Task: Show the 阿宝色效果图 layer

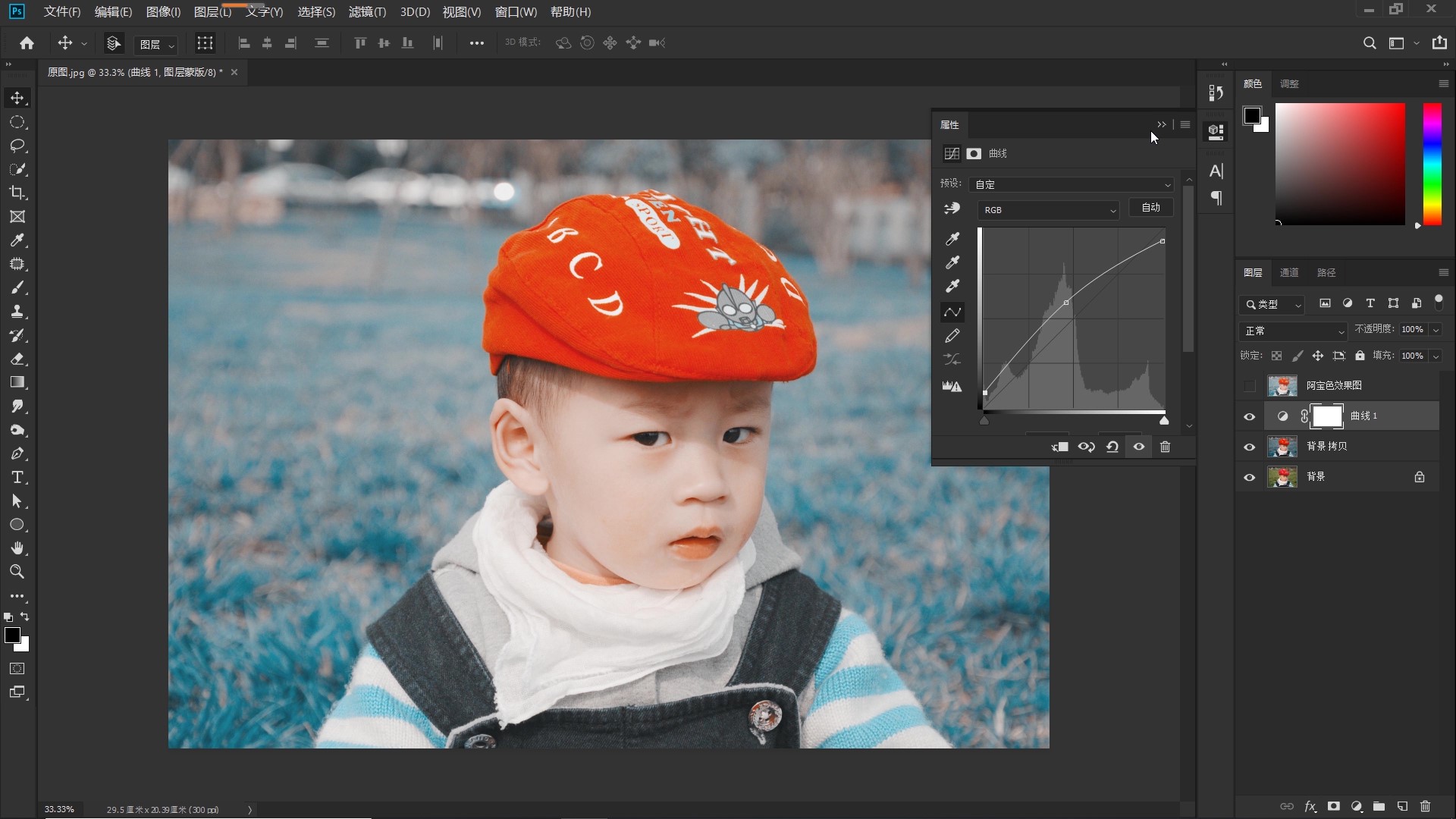Action: (1250, 386)
